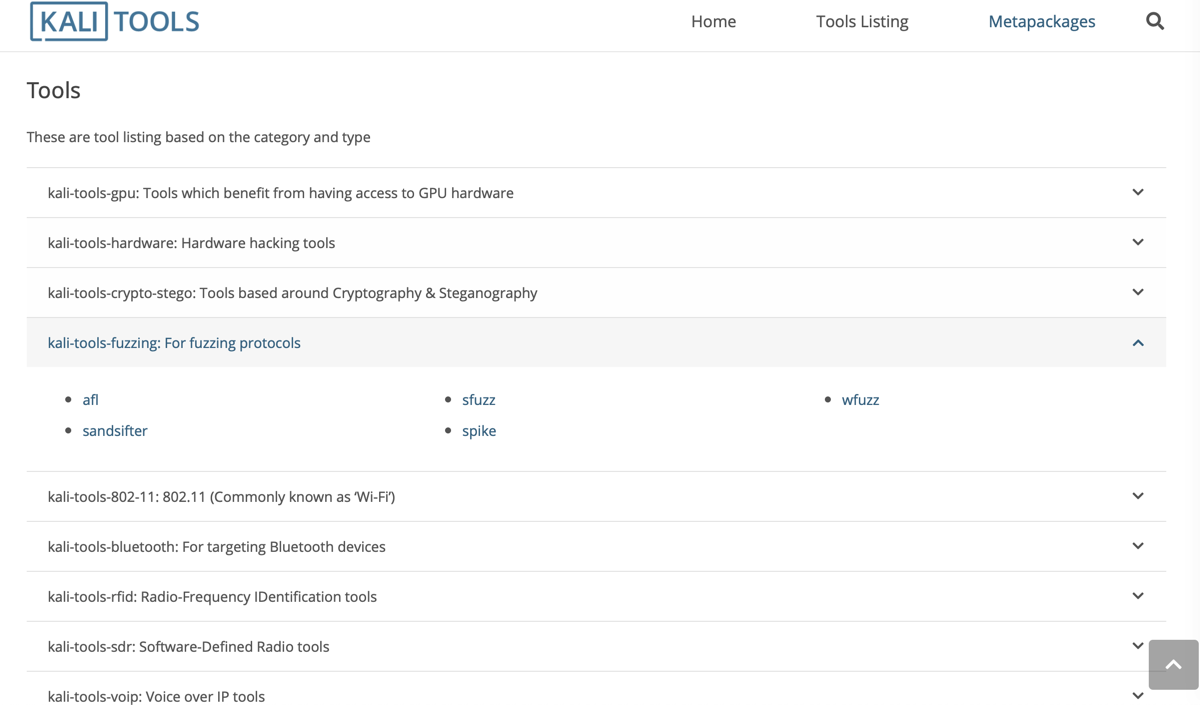Click 'These are tool listing' description text
The height and width of the screenshot is (705, 1200).
[x=198, y=137]
